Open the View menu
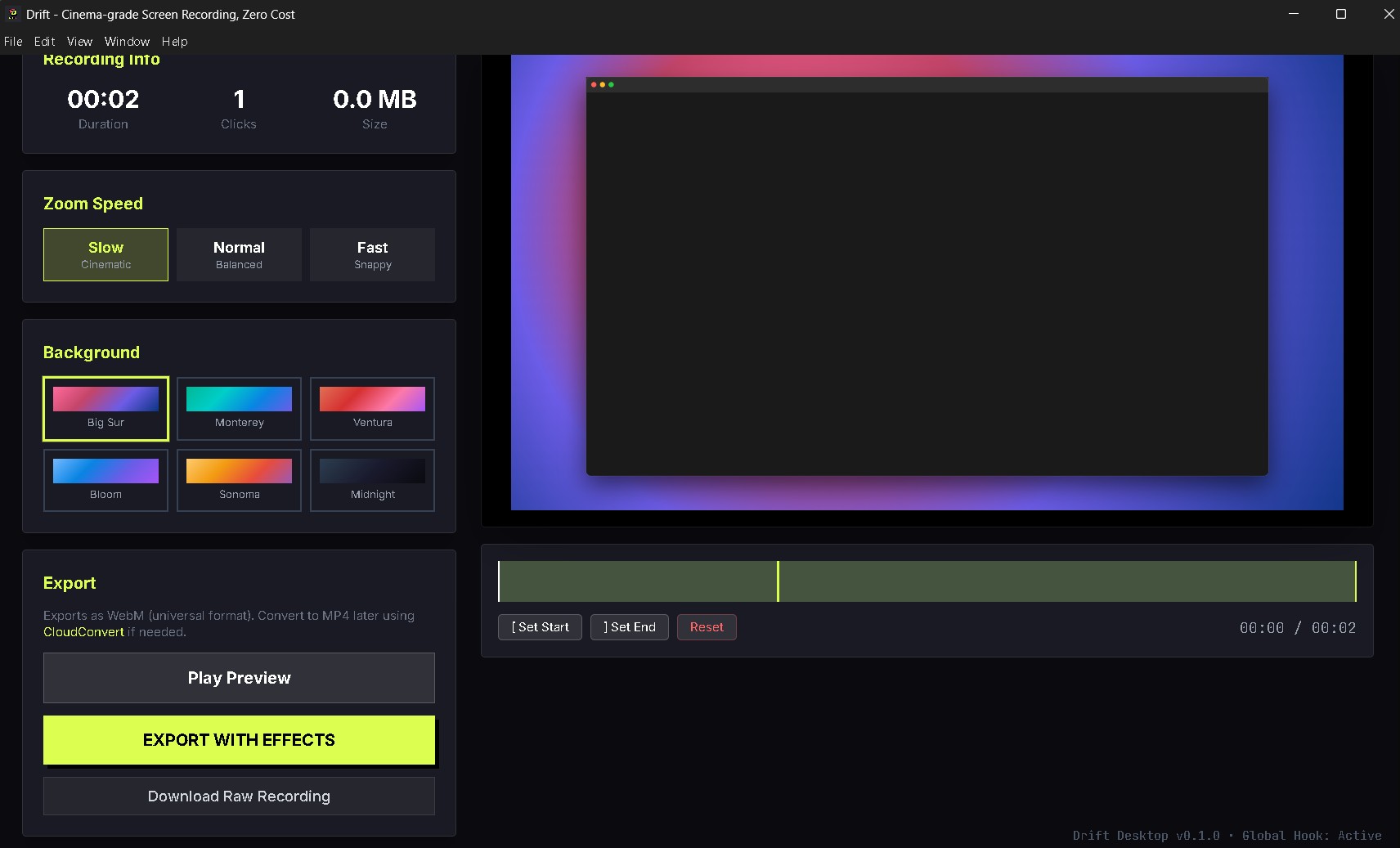 (79, 41)
